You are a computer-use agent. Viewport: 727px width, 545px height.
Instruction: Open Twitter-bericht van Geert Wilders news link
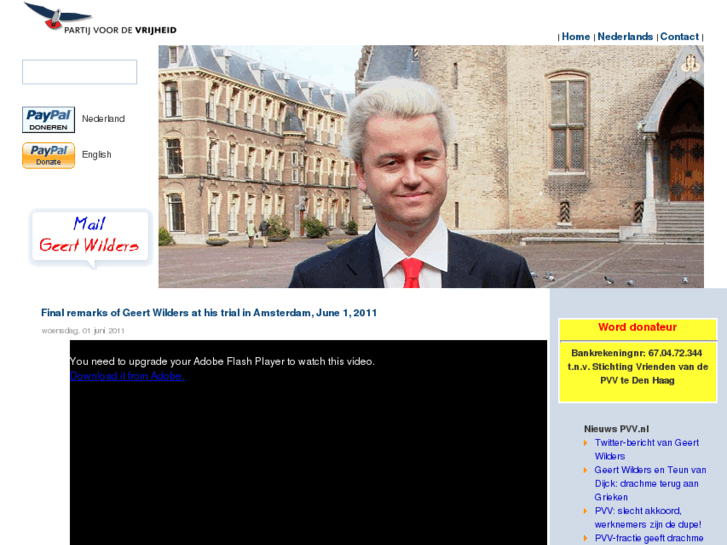pos(646,449)
